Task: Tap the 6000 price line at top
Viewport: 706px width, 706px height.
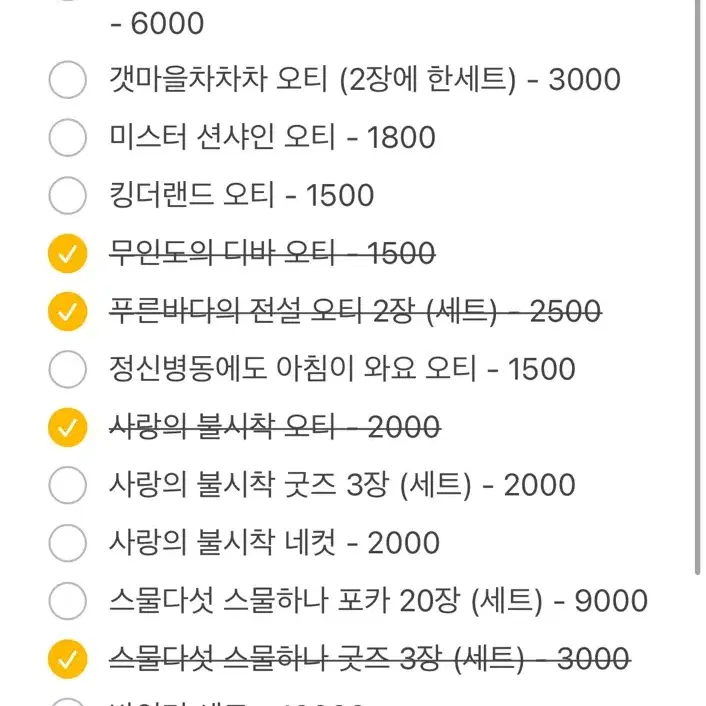Action: click(x=157, y=23)
